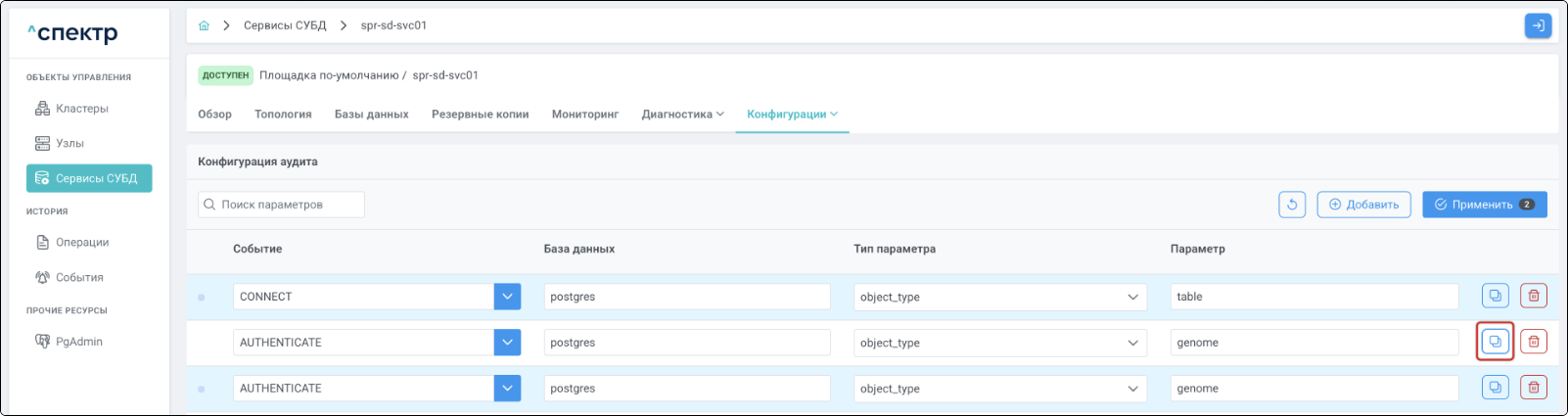Viewport: 1568px width, 416px height.
Task: Expand the Диагностика tab menu
Action: [x=682, y=115]
